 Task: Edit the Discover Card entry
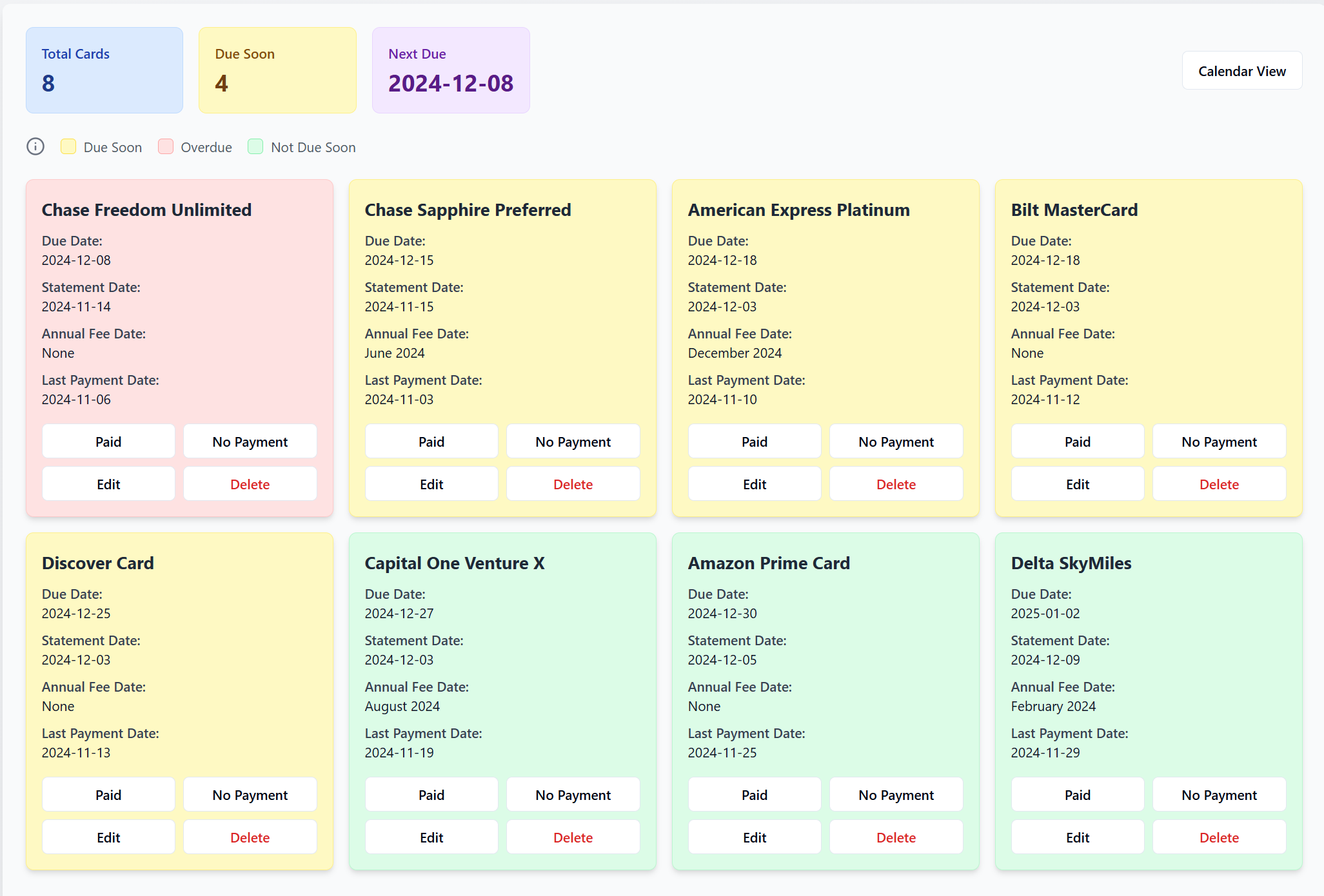click(108, 837)
